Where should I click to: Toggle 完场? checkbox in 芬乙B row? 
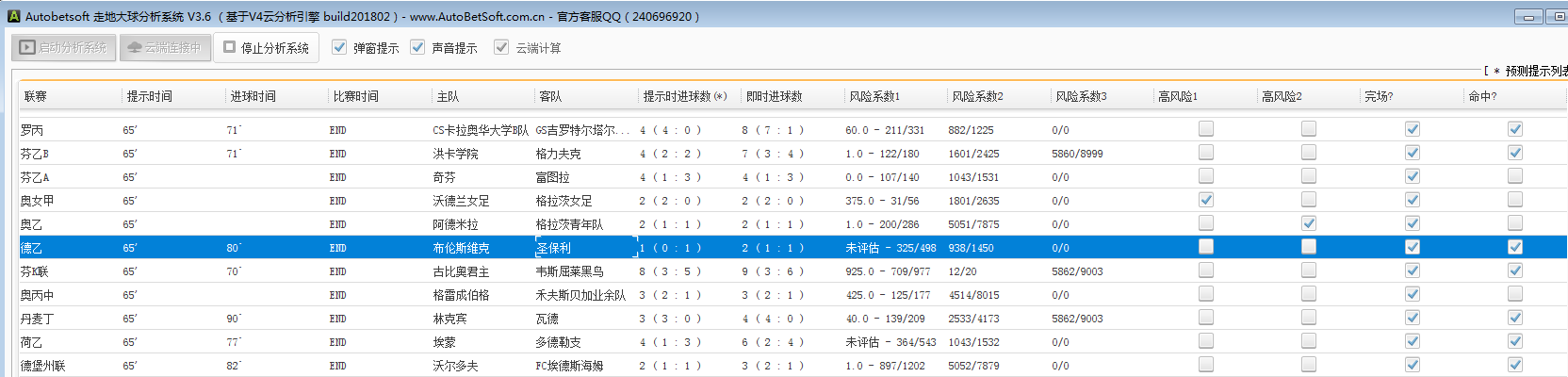(x=1413, y=153)
